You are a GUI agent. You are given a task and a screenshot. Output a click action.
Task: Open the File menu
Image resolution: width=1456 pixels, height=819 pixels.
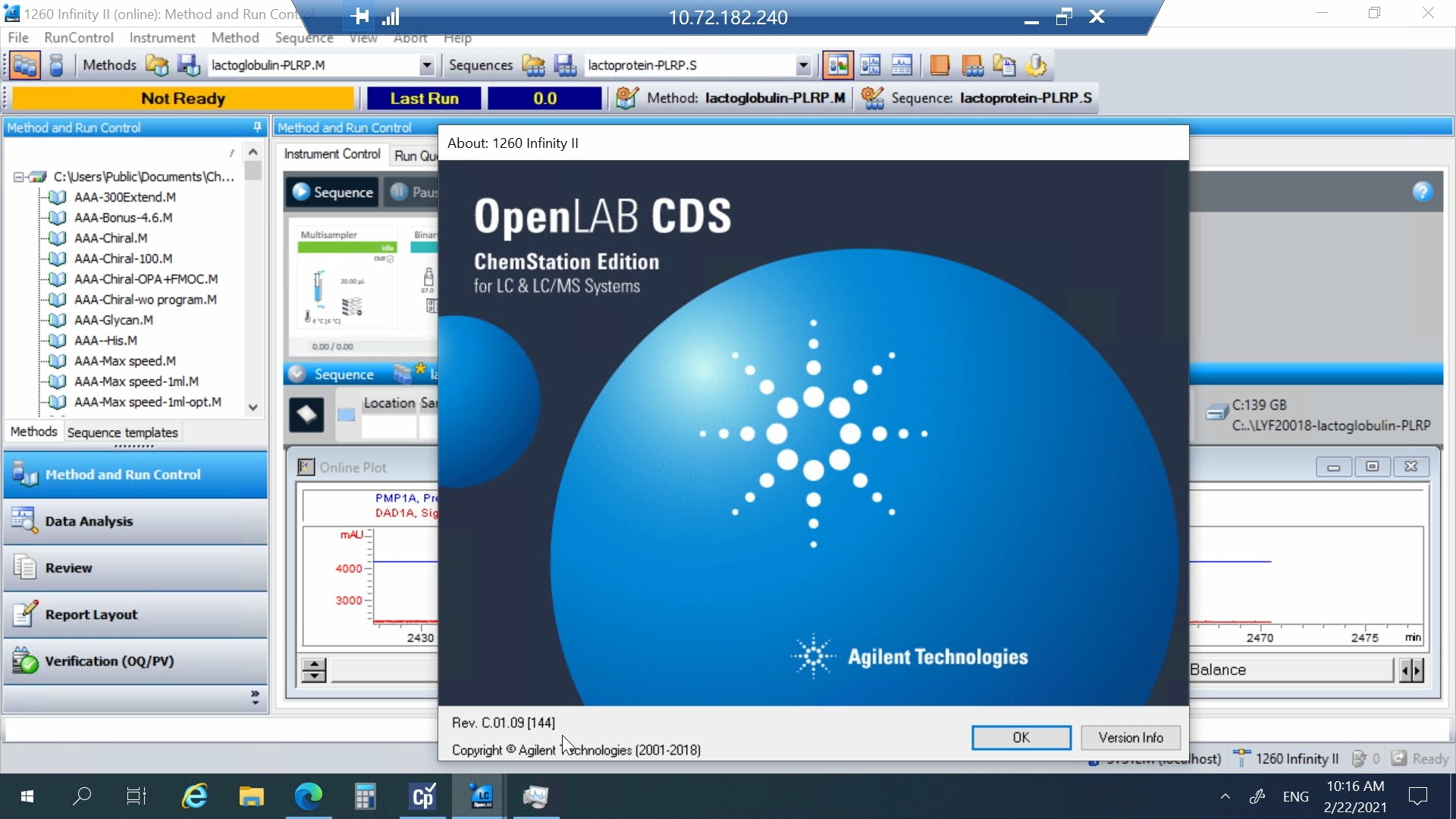[18, 38]
